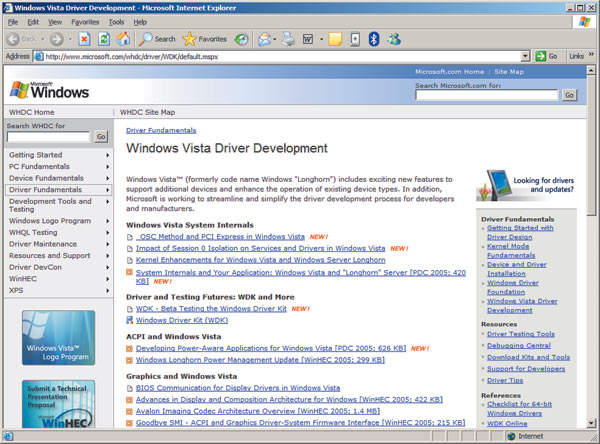Click in the Search Microsoft.com input field
This screenshot has width=600, height=444.
point(487,95)
